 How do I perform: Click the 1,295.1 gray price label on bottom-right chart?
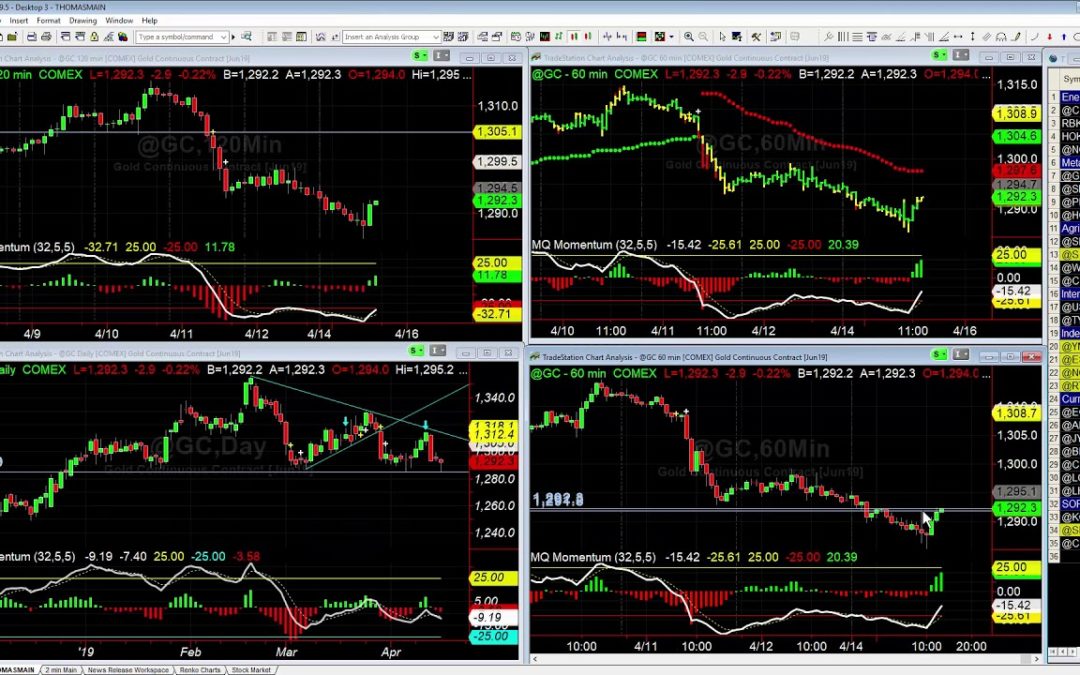[1016, 492]
